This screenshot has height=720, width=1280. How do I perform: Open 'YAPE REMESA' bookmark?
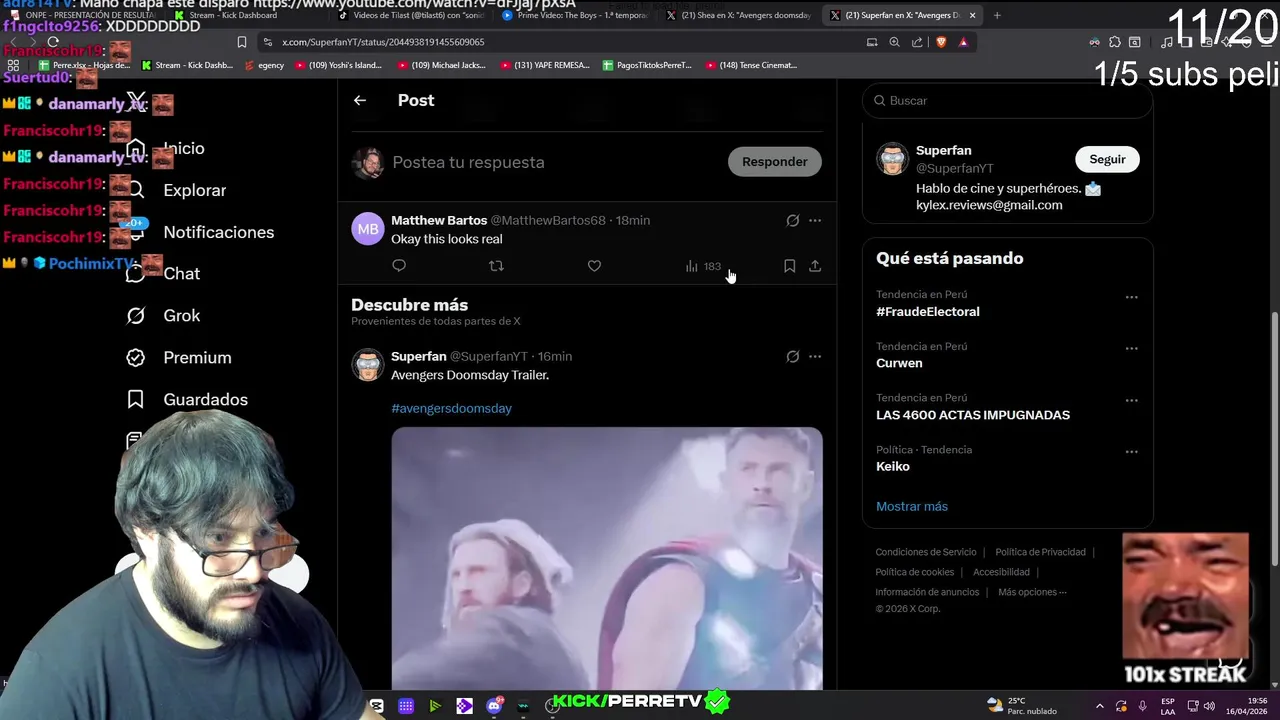pyautogui.click(x=544, y=65)
